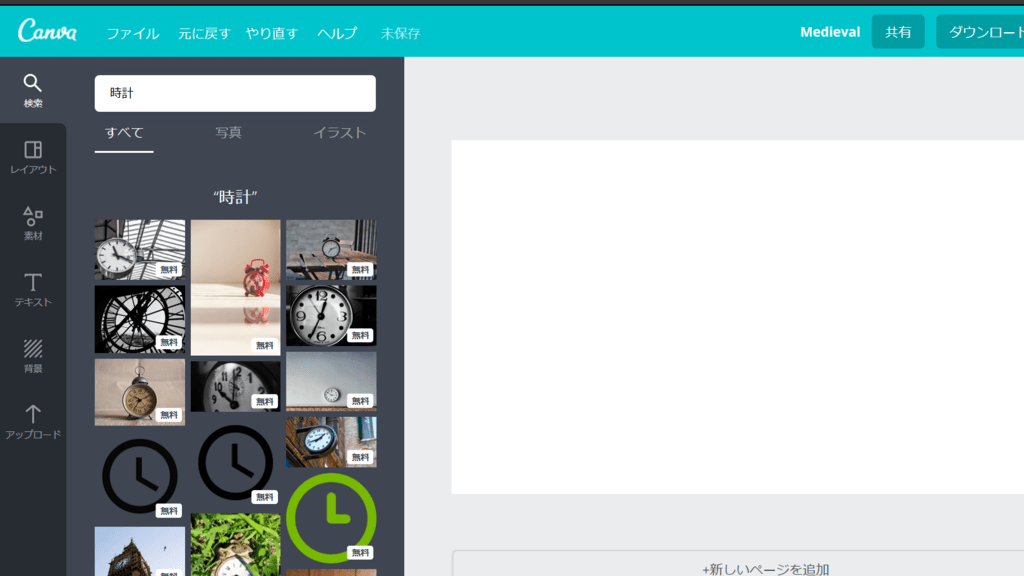This screenshot has height=576, width=1024.
Task: Click the 未保存 status text
Action: [x=400, y=33]
